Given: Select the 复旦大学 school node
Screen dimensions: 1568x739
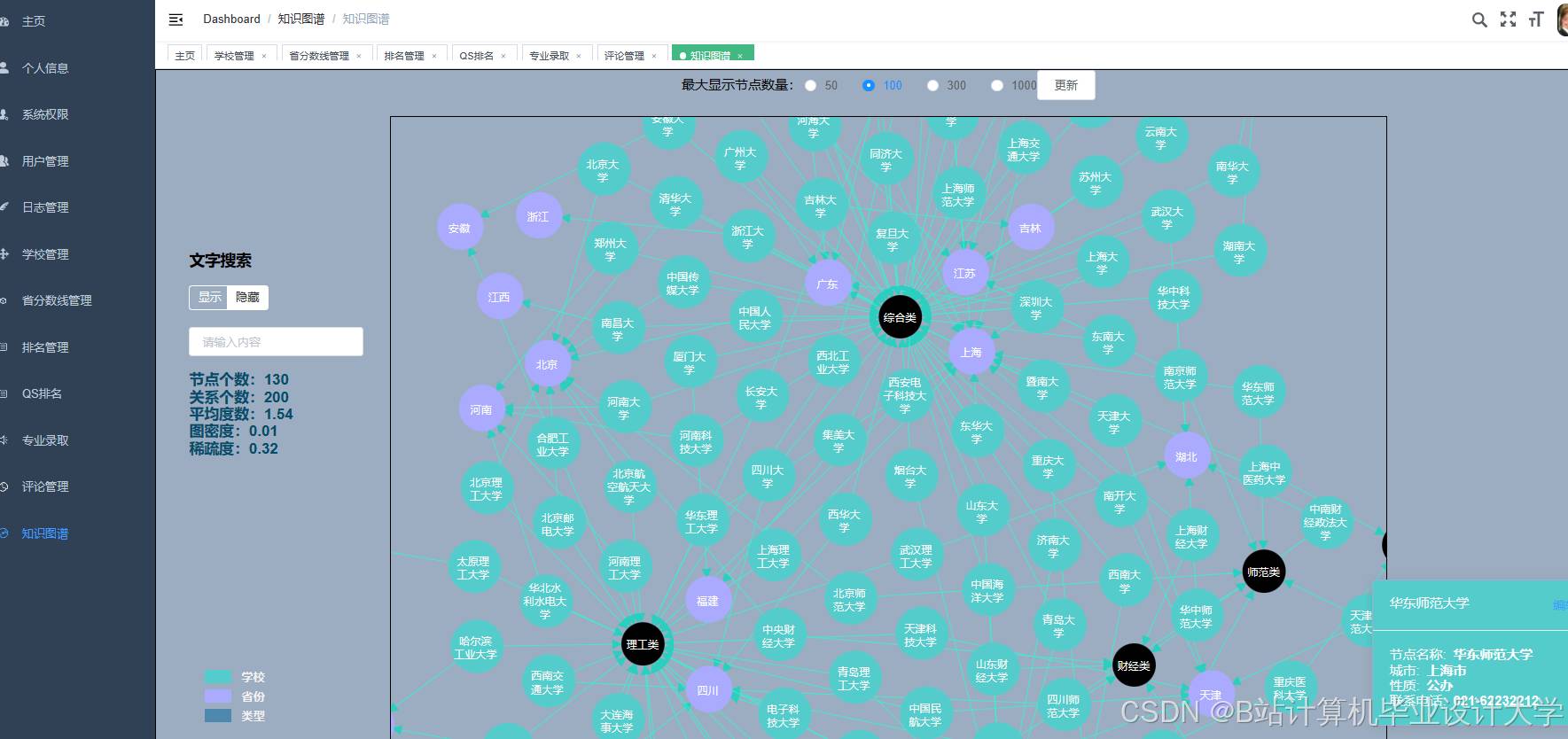Looking at the screenshot, I should [x=893, y=240].
